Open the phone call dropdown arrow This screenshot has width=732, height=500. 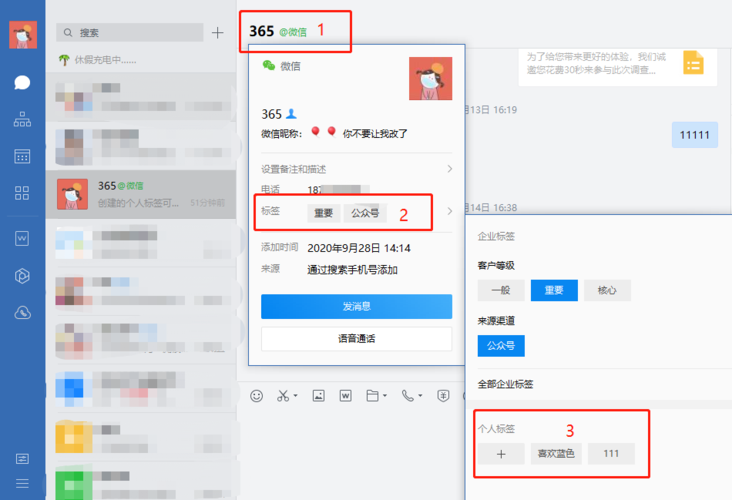tap(420, 395)
